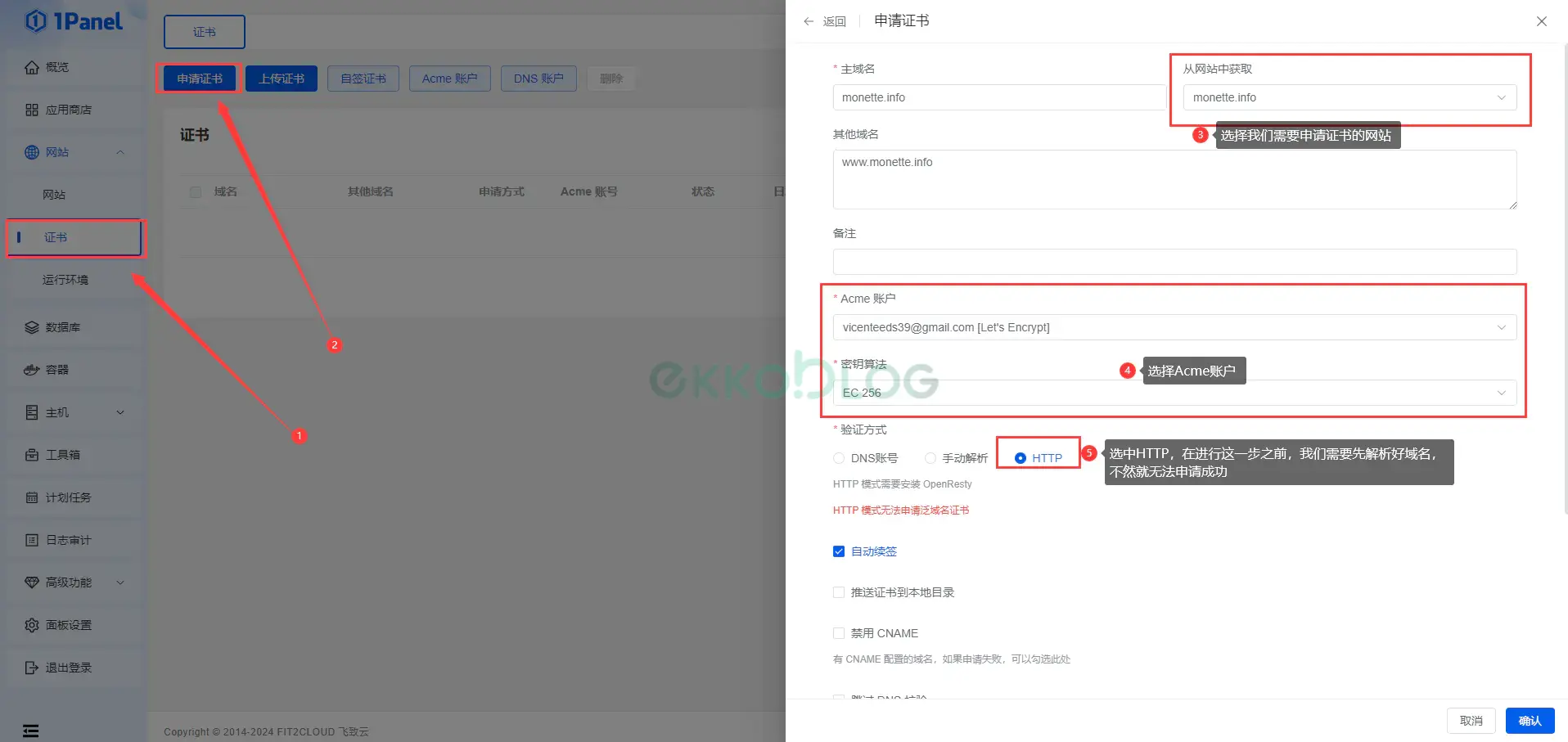
Task: Open the 概览 home icon
Action: coord(32,67)
